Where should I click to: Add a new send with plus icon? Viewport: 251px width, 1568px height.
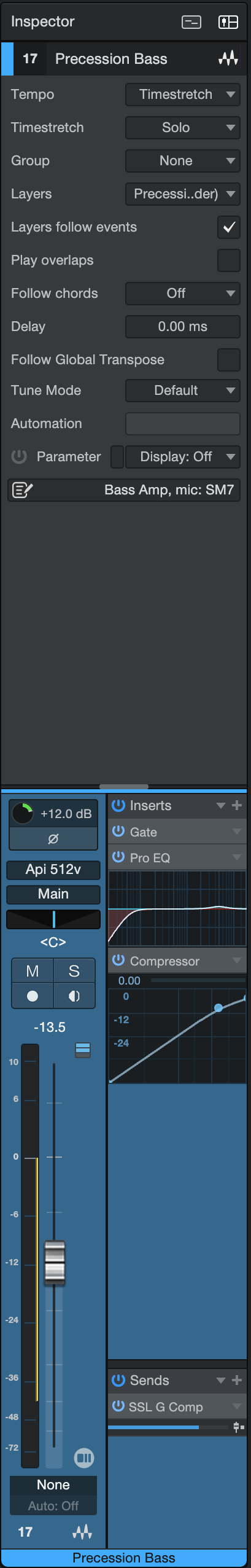click(237, 1380)
